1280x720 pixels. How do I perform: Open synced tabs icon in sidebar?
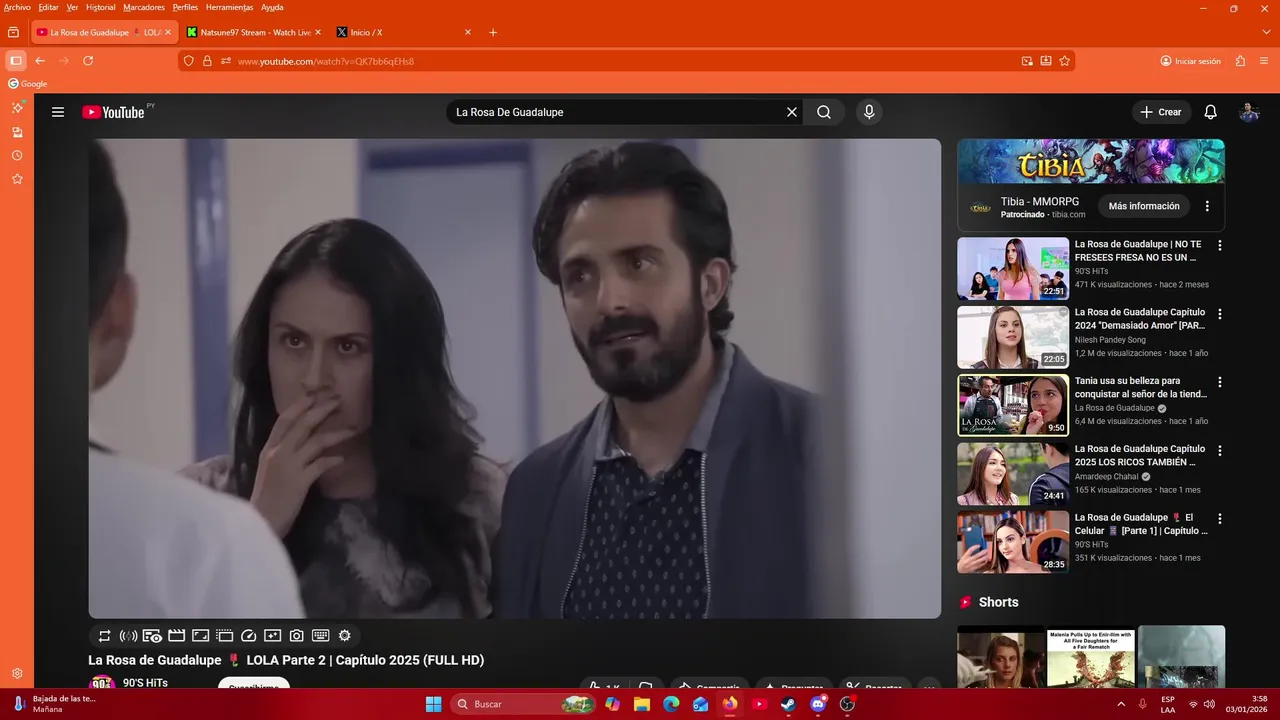17,132
